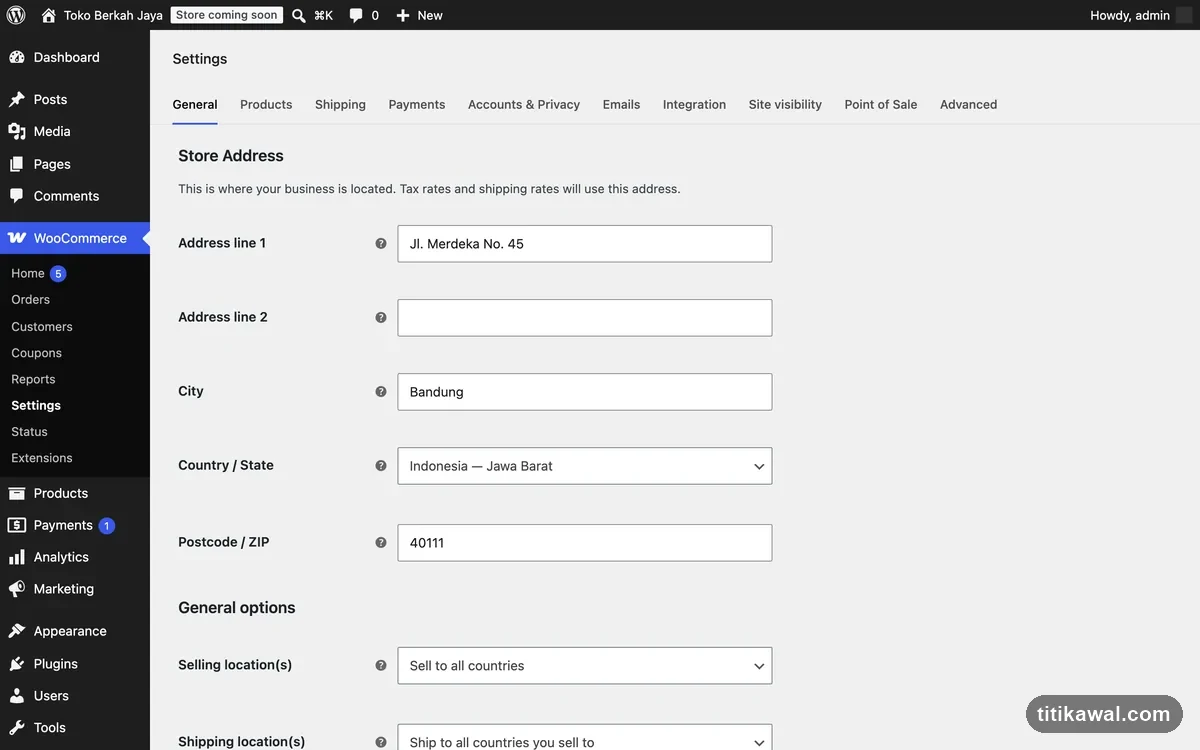Click the empty Address line 2 field

point(585,318)
